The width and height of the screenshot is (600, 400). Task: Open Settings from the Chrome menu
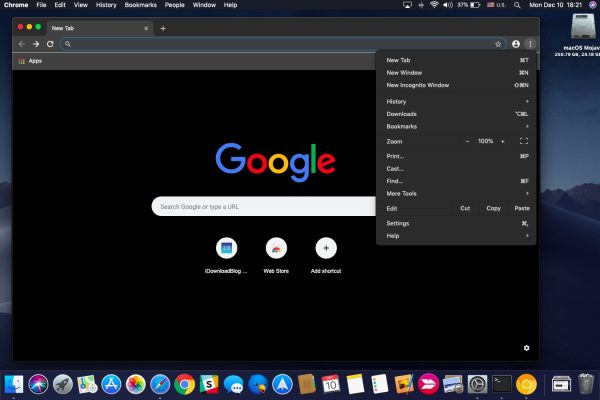click(456, 223)
